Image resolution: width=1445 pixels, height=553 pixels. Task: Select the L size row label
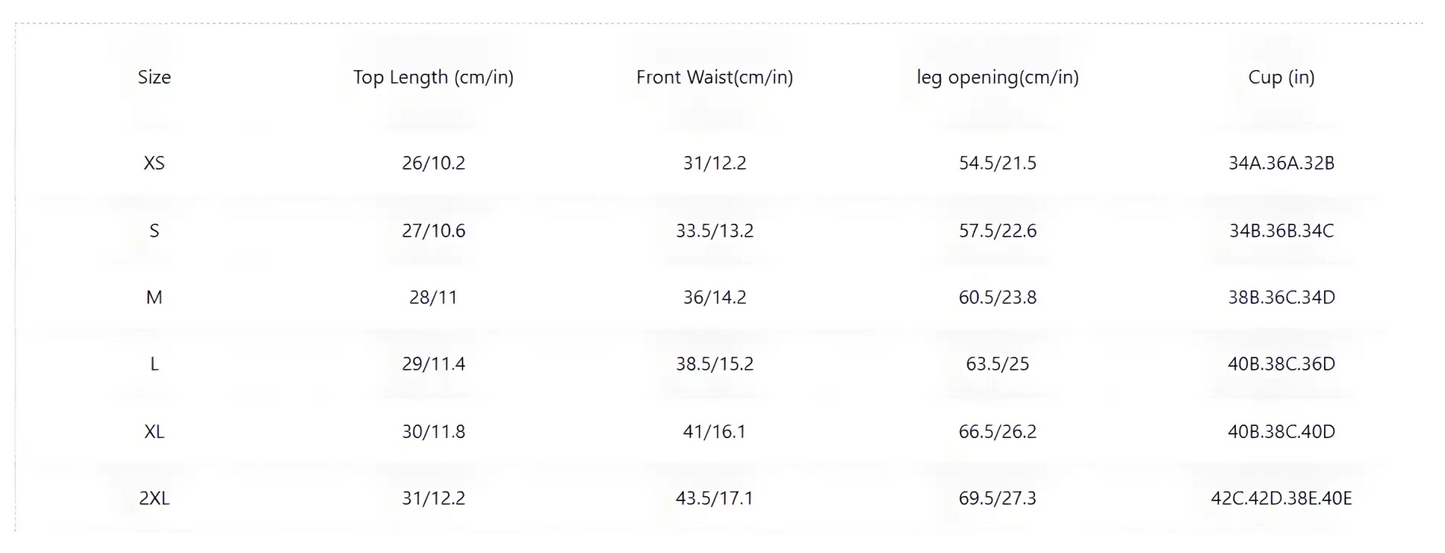pos(154,364)
